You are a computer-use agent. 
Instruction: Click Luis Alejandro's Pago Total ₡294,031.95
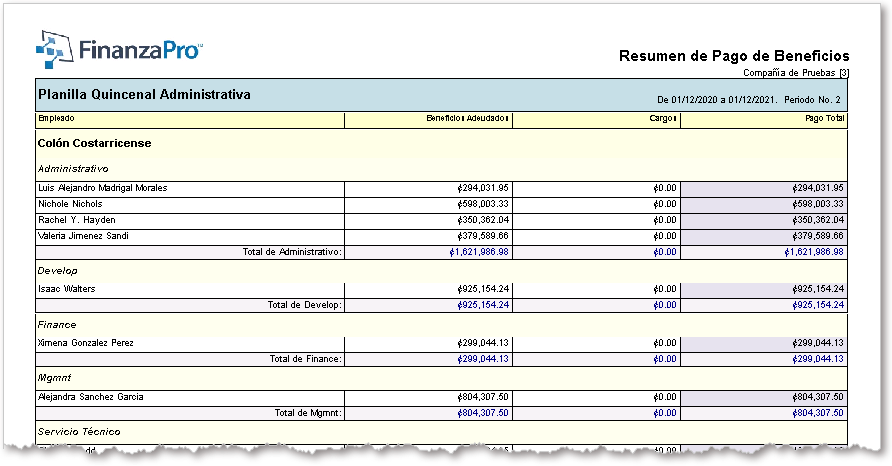click(x=818, y=188)
